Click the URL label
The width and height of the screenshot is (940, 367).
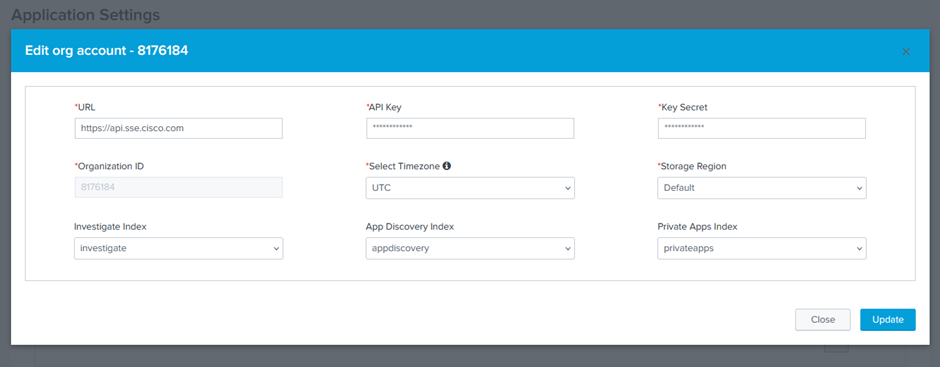[x=85, y=107]
